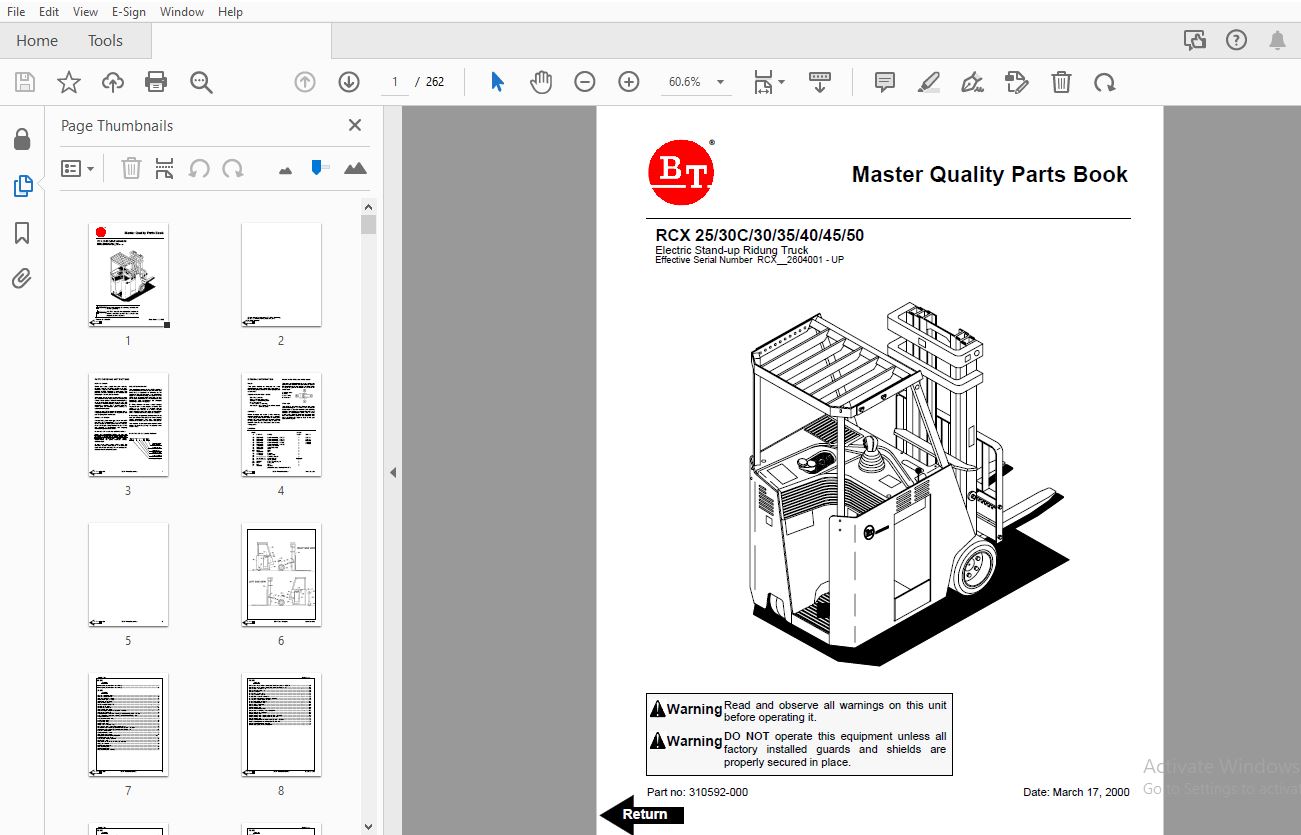Click the Return arrow link on the page

coord(642,814)
